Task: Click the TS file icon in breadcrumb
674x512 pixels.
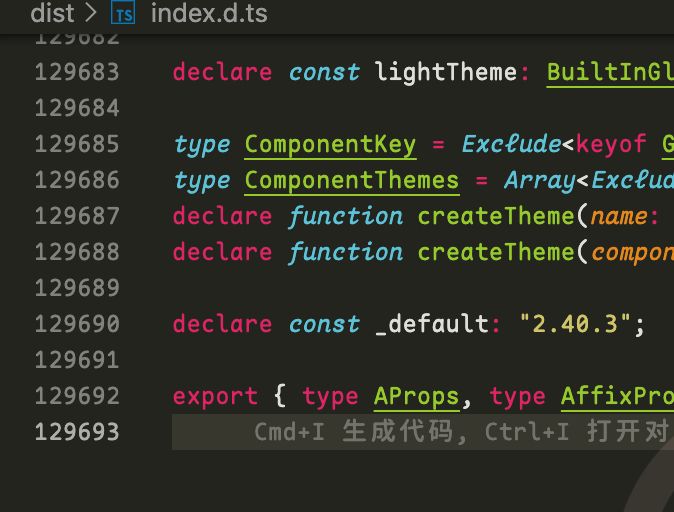Action: (x=123, y=12)
